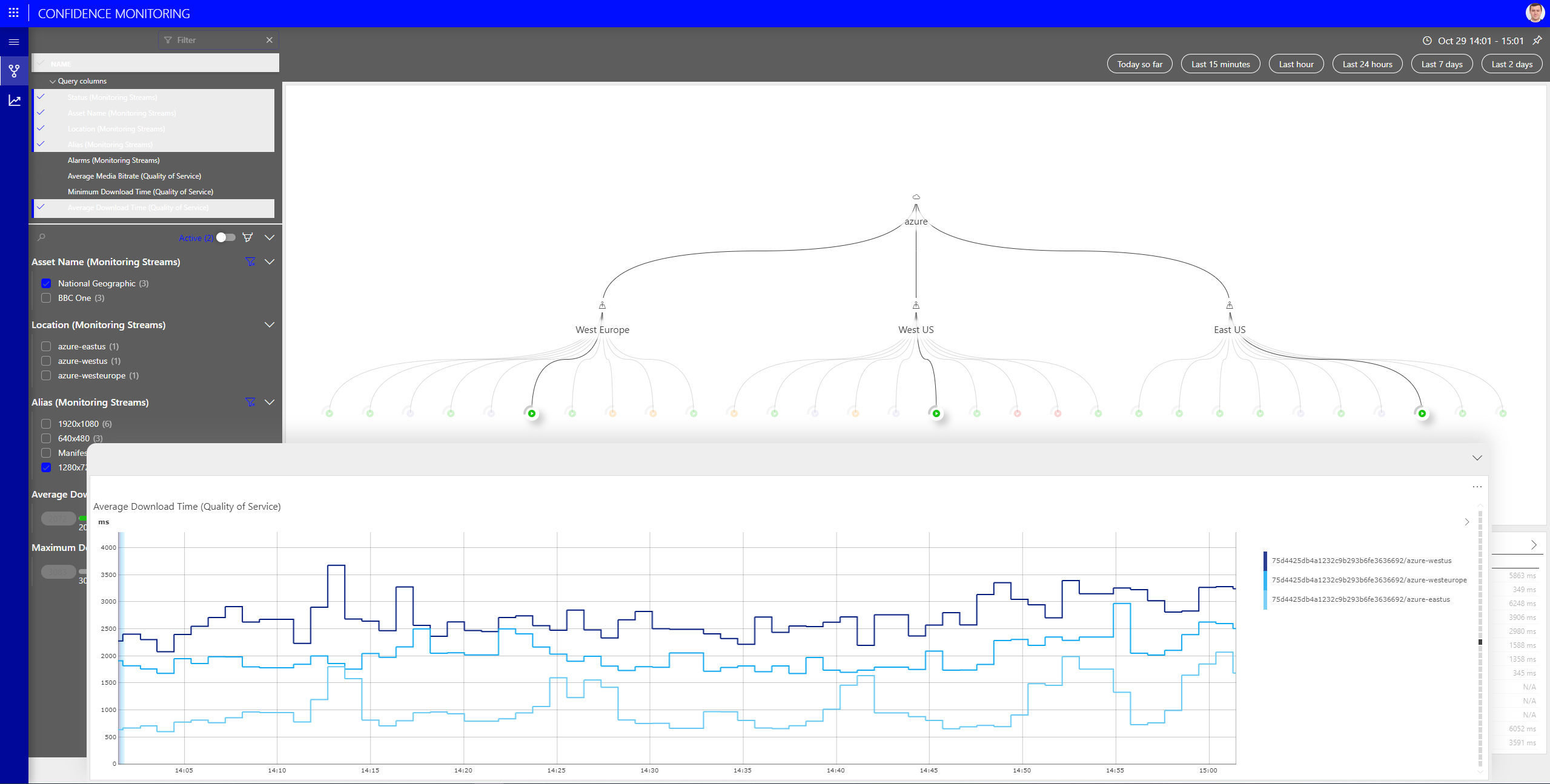Click the clock time range icon
The image size is (1550, 784).
(1427, 41)
